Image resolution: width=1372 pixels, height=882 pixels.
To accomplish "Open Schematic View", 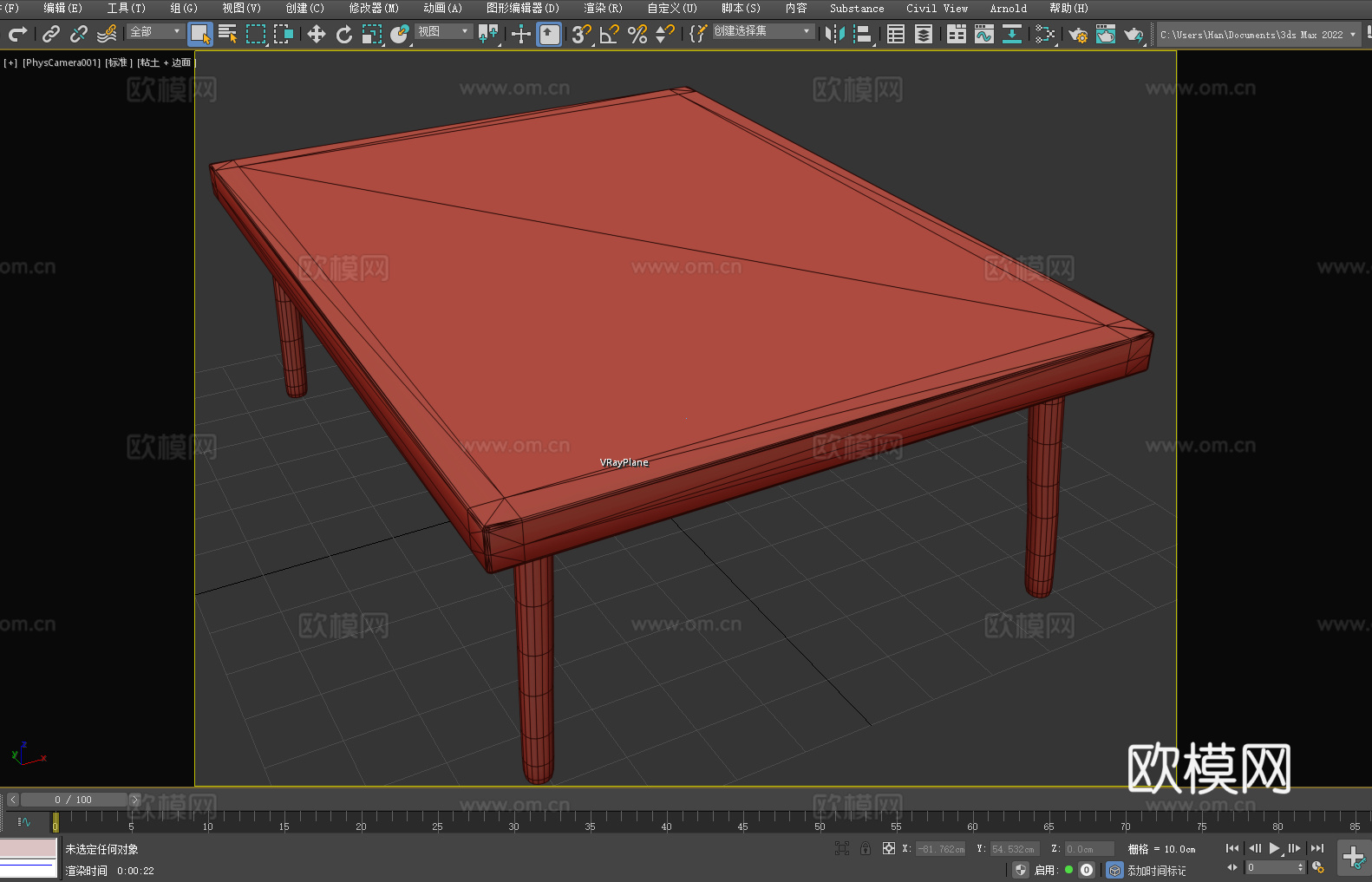I will coord(1045,34).
